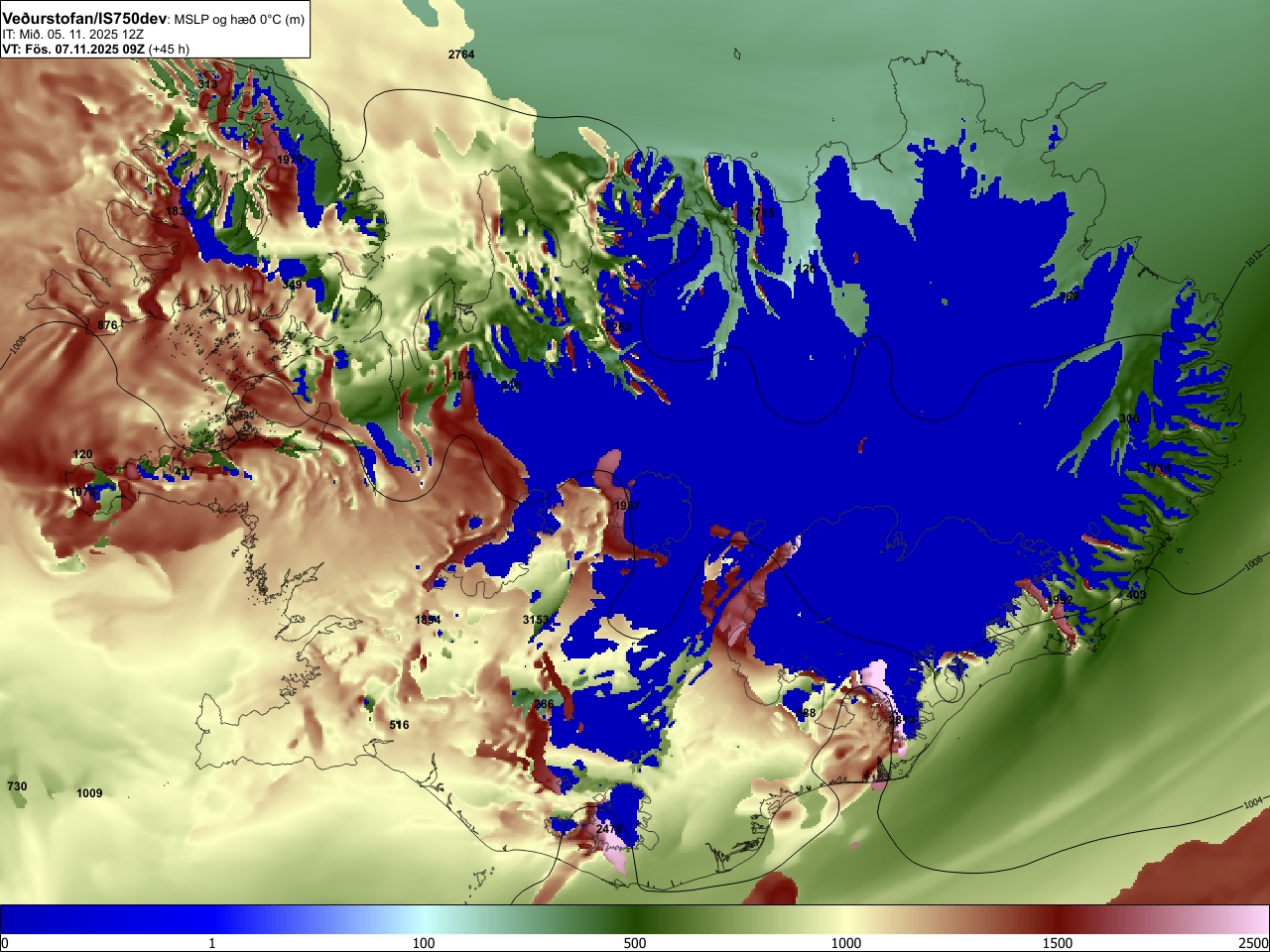Viewport: 1270px width, 952px height.
Task: Click the subtitle 'MSLP og hæð 0°C (m)'
Action: pos(239,20)
